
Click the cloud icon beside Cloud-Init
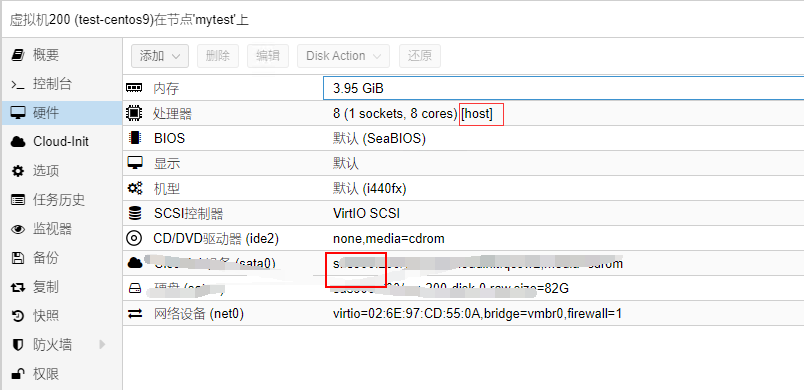18,142
